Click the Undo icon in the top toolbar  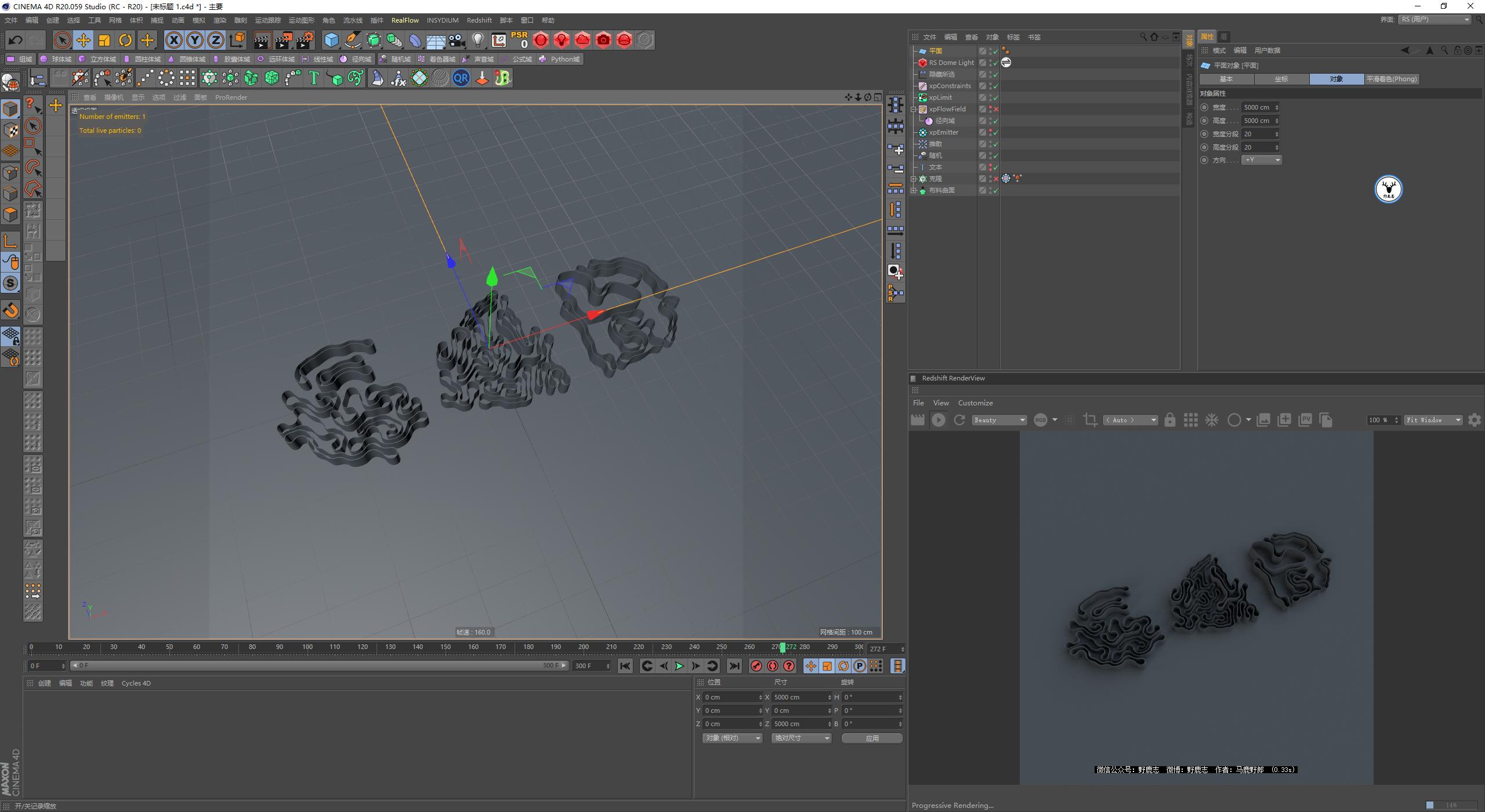[15, 40]
